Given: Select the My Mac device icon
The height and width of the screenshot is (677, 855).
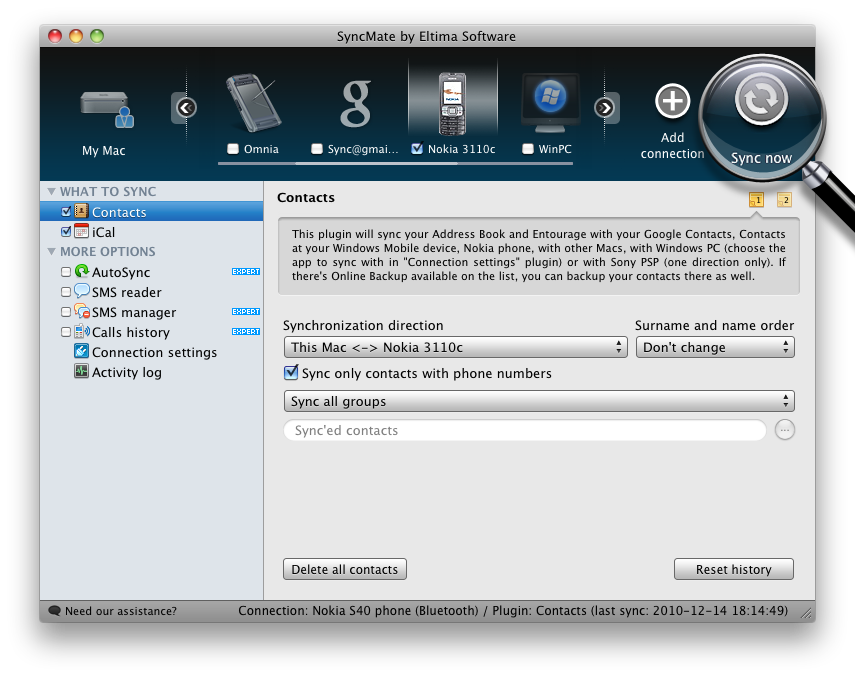Looking at the screenshot, I should [x=107, y=110].
